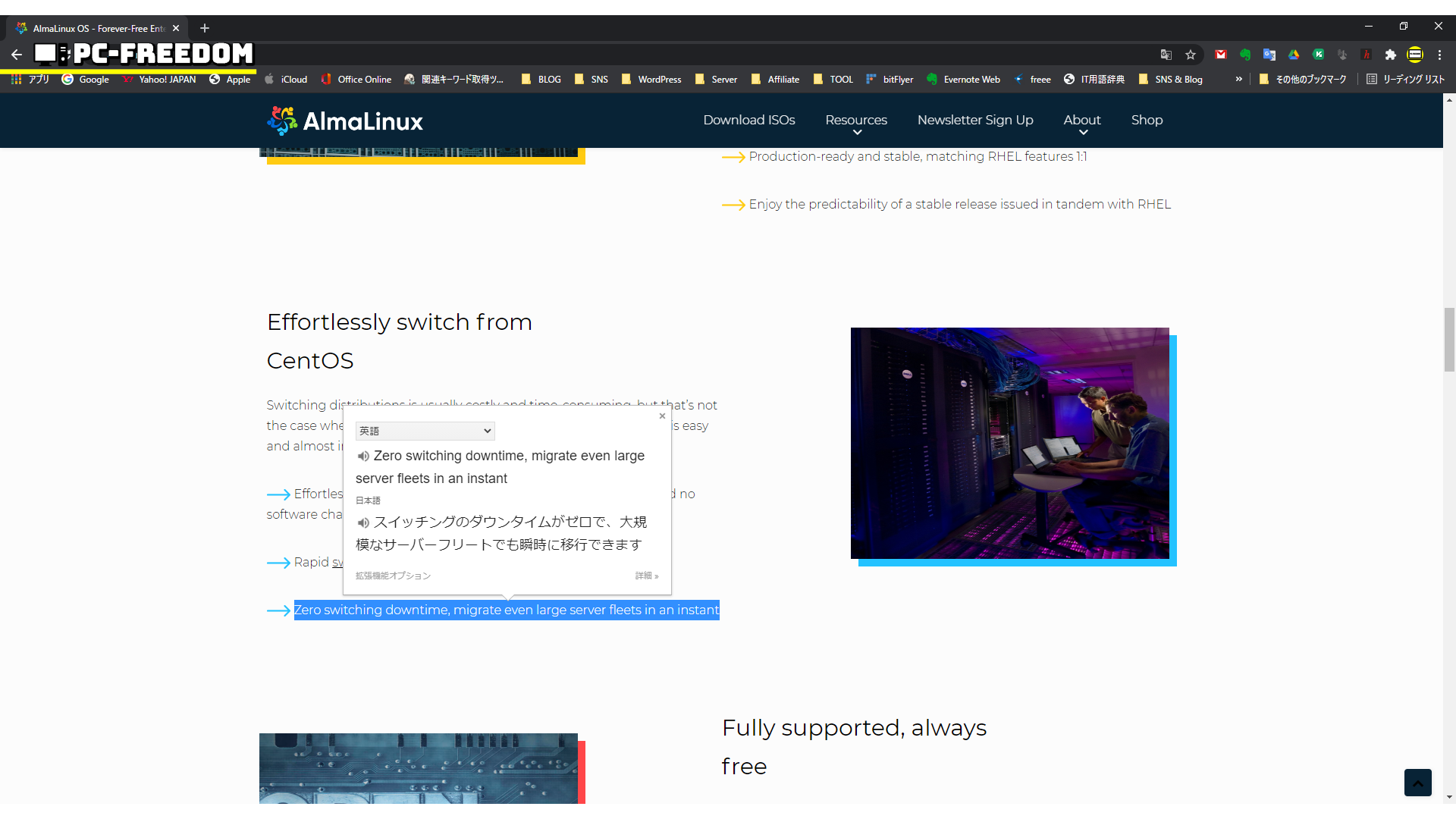Open the Google Drive extension
Image resolution: width=1456 pixels, height=819 pixels.
point(1294,55)
